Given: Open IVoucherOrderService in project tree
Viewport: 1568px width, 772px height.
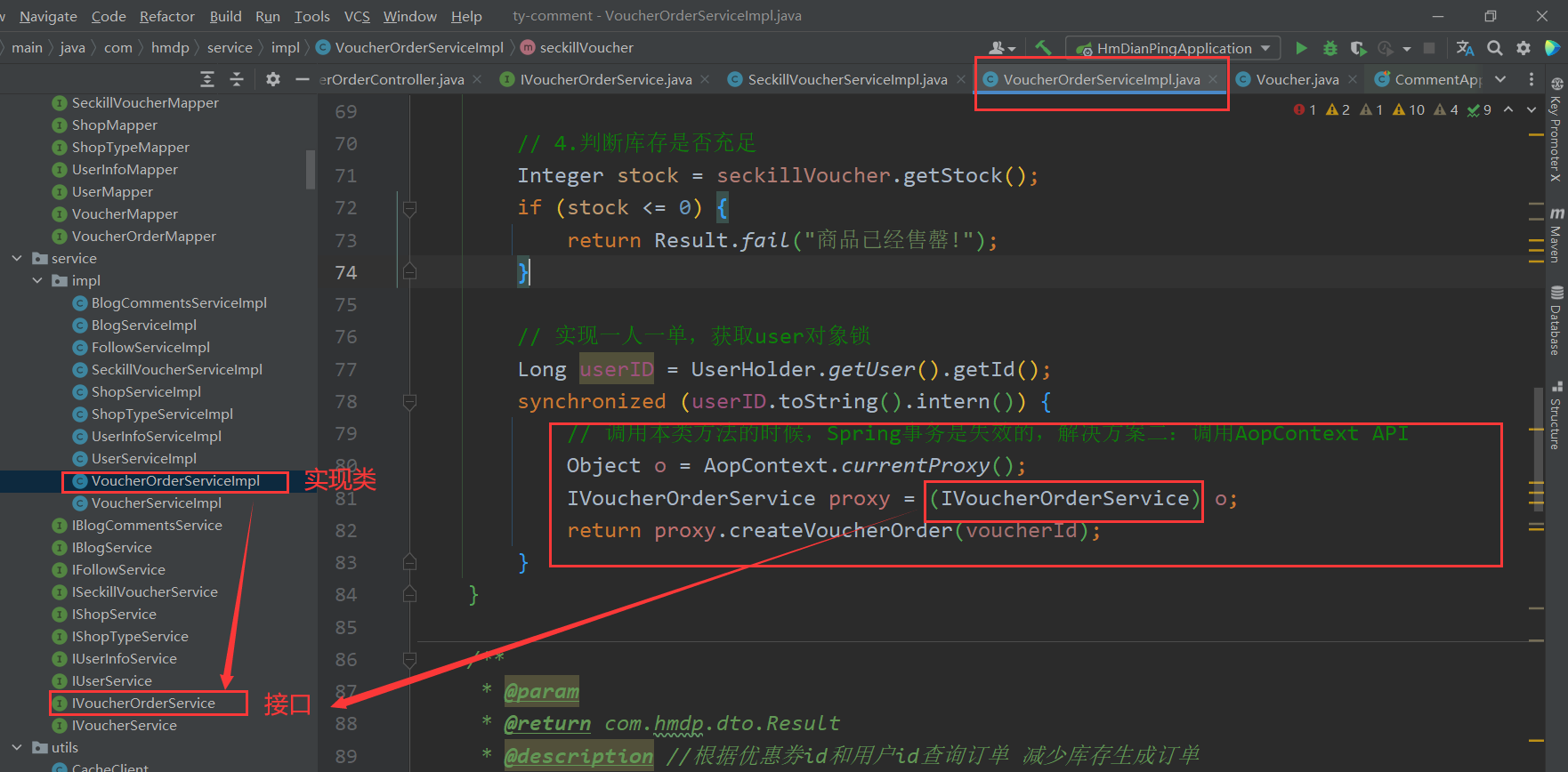Looking at the screenshot, I should [143, 703].
